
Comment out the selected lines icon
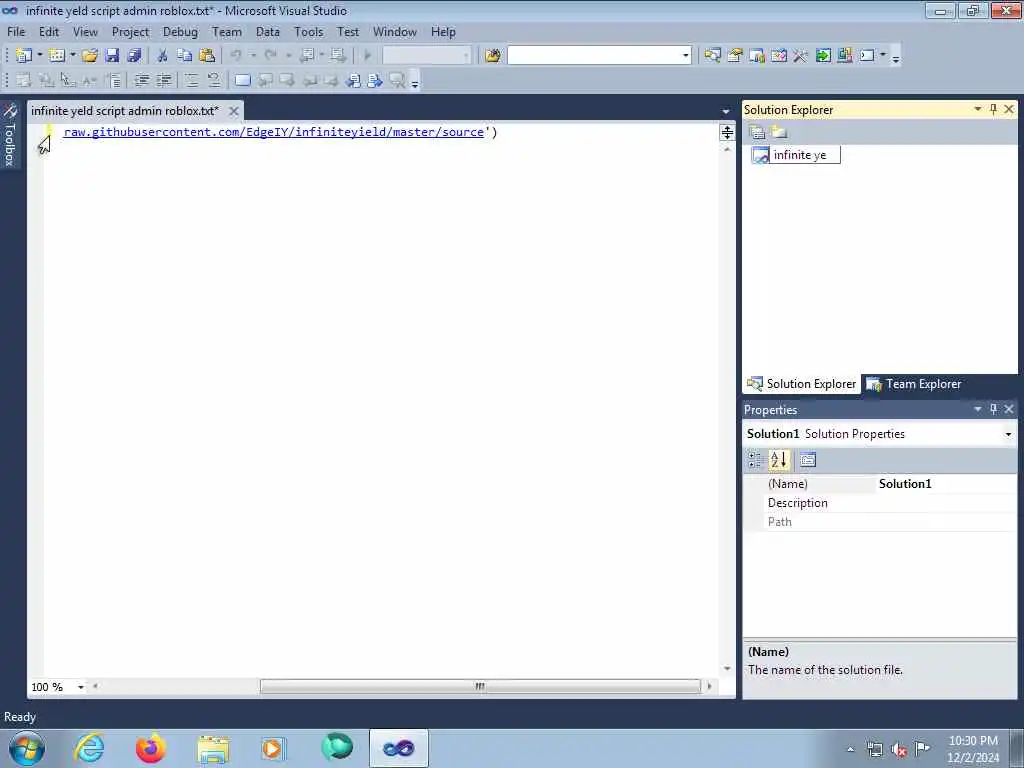click(191, 80)
